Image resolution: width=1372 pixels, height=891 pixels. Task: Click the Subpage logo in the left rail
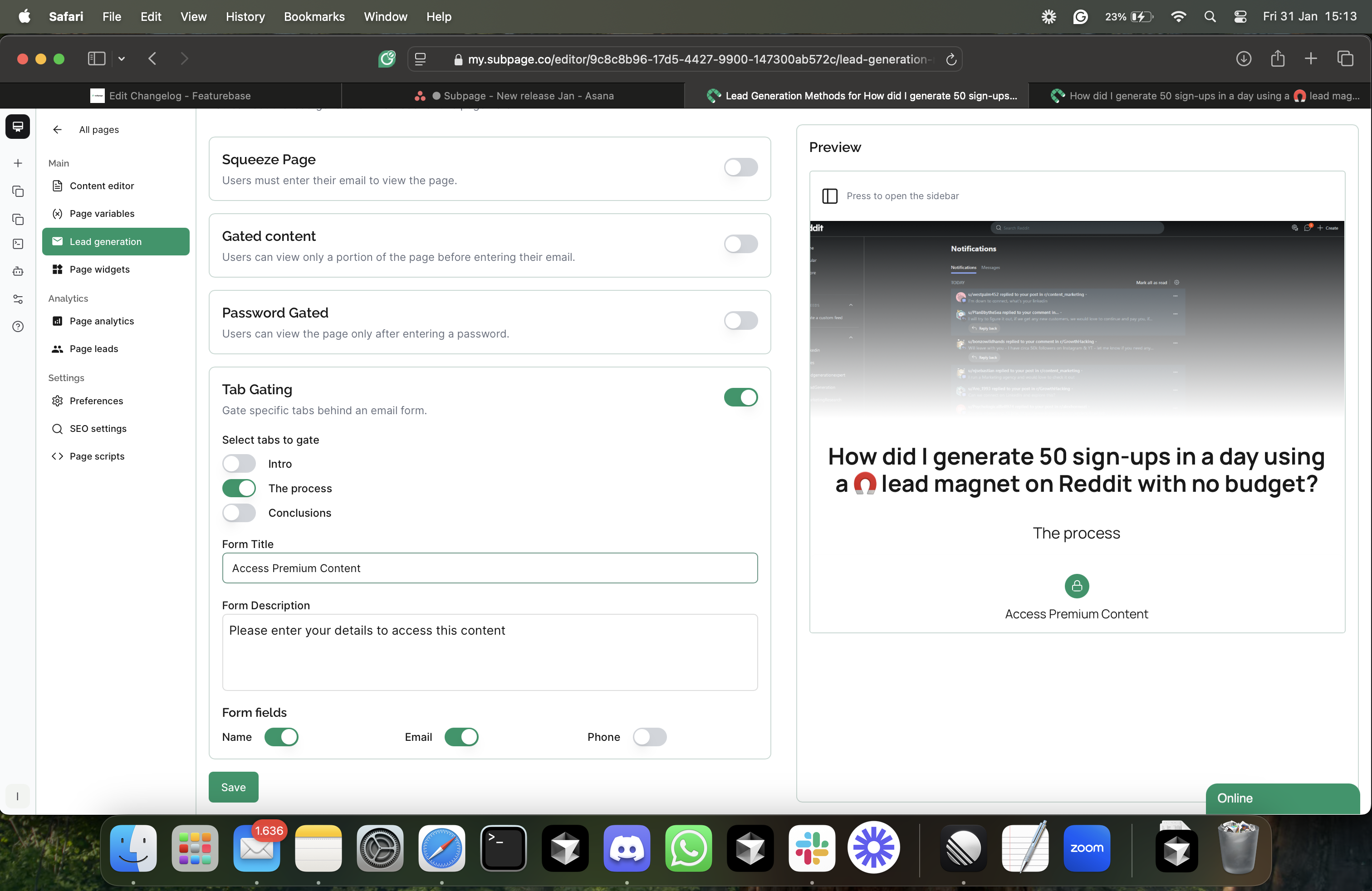[18, 126]
